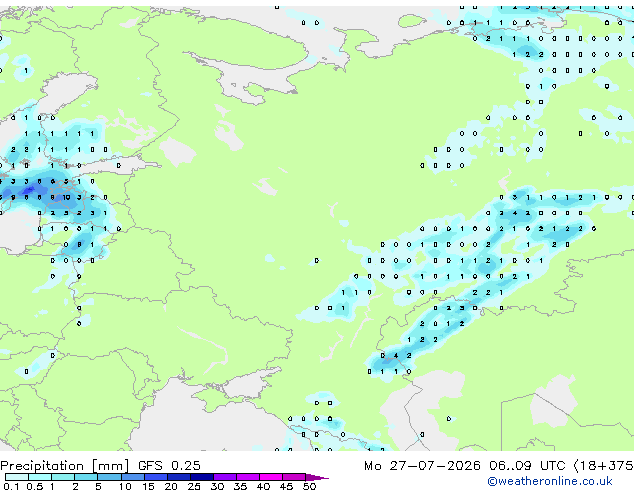Click the weatheronline.co.uk copyright link
Viewport: 634px width, 490px height.
tap(549, 481)
